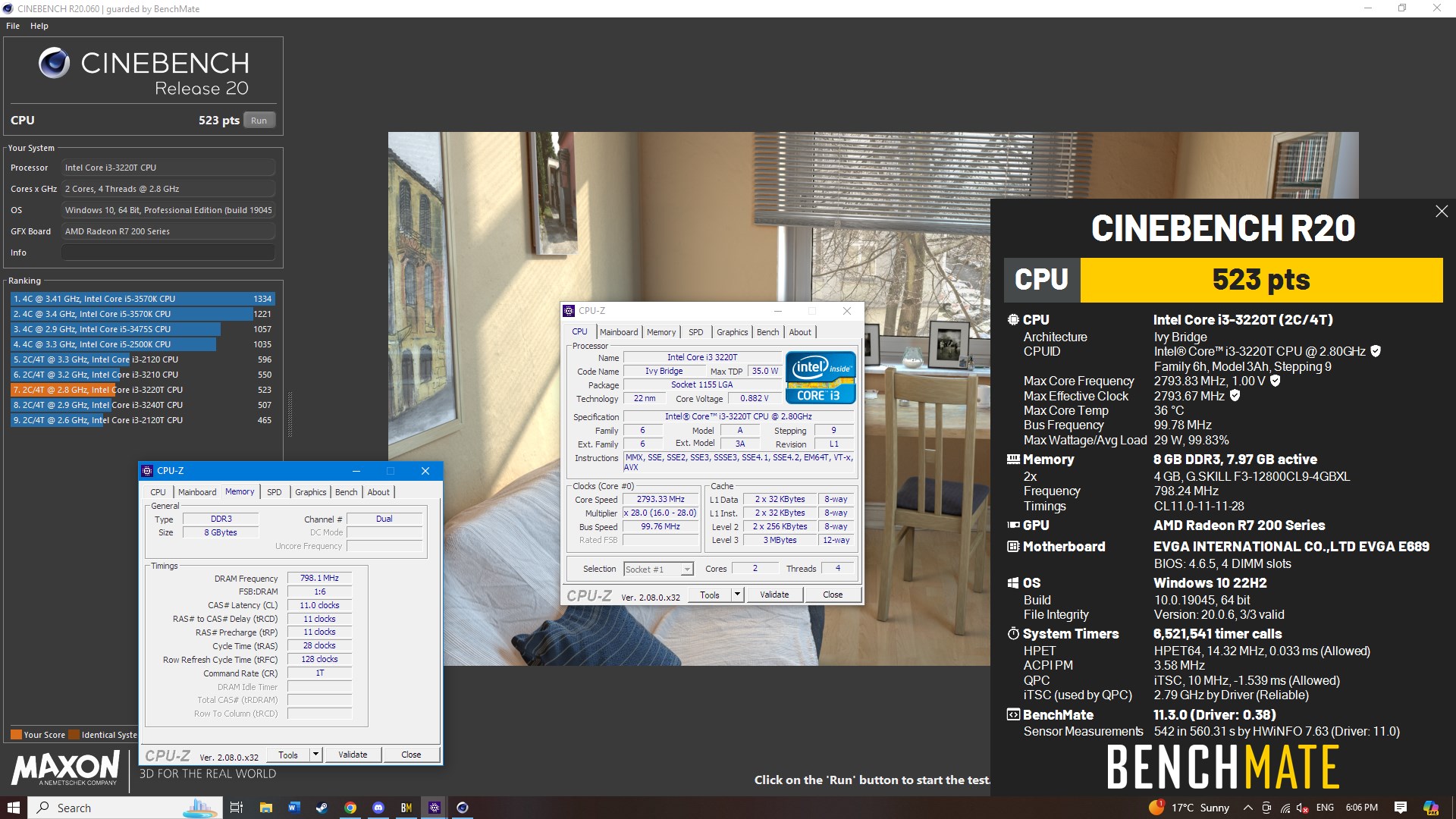Click the Memory icon in BenchMate panel
Screen dimensions: 1456x819
(1012, 460)
